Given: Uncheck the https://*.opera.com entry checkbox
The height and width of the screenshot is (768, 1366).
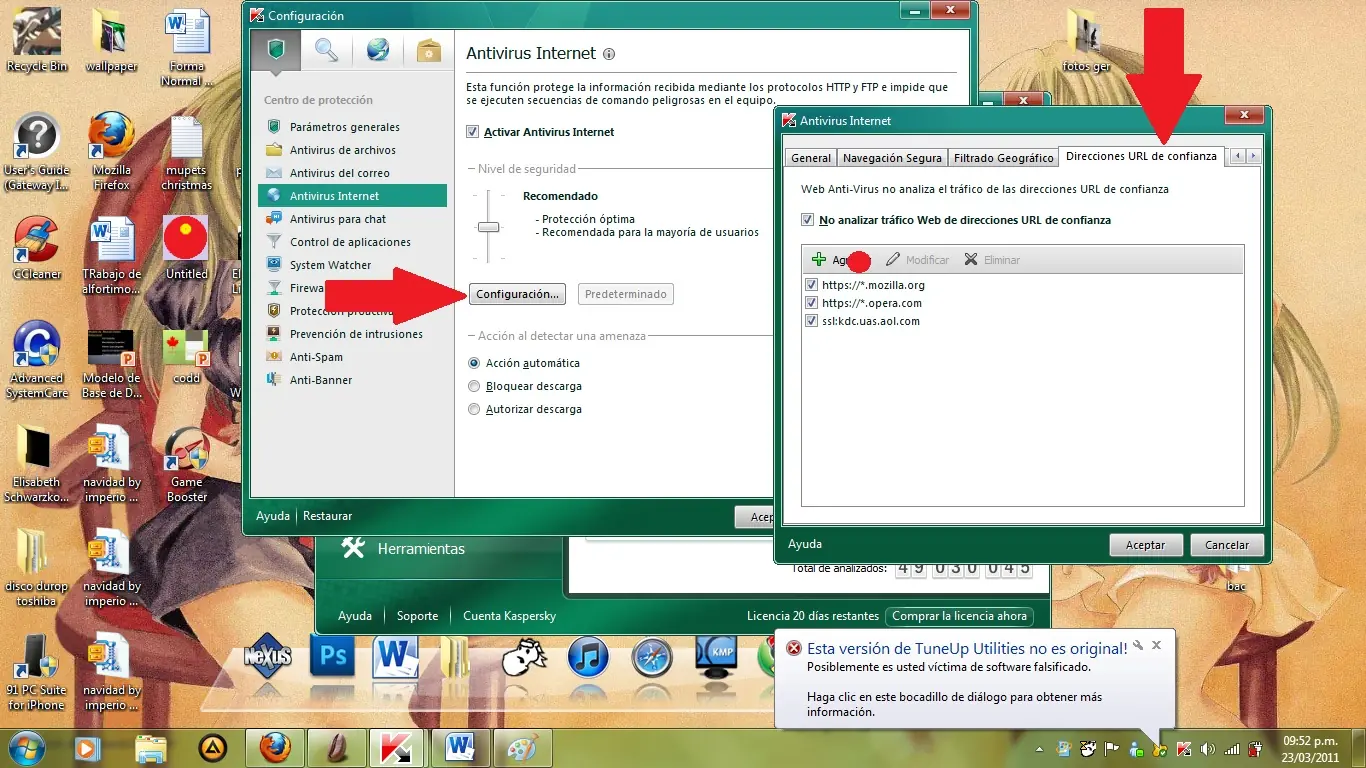Looking at the screenshot, I should [812, 303].
